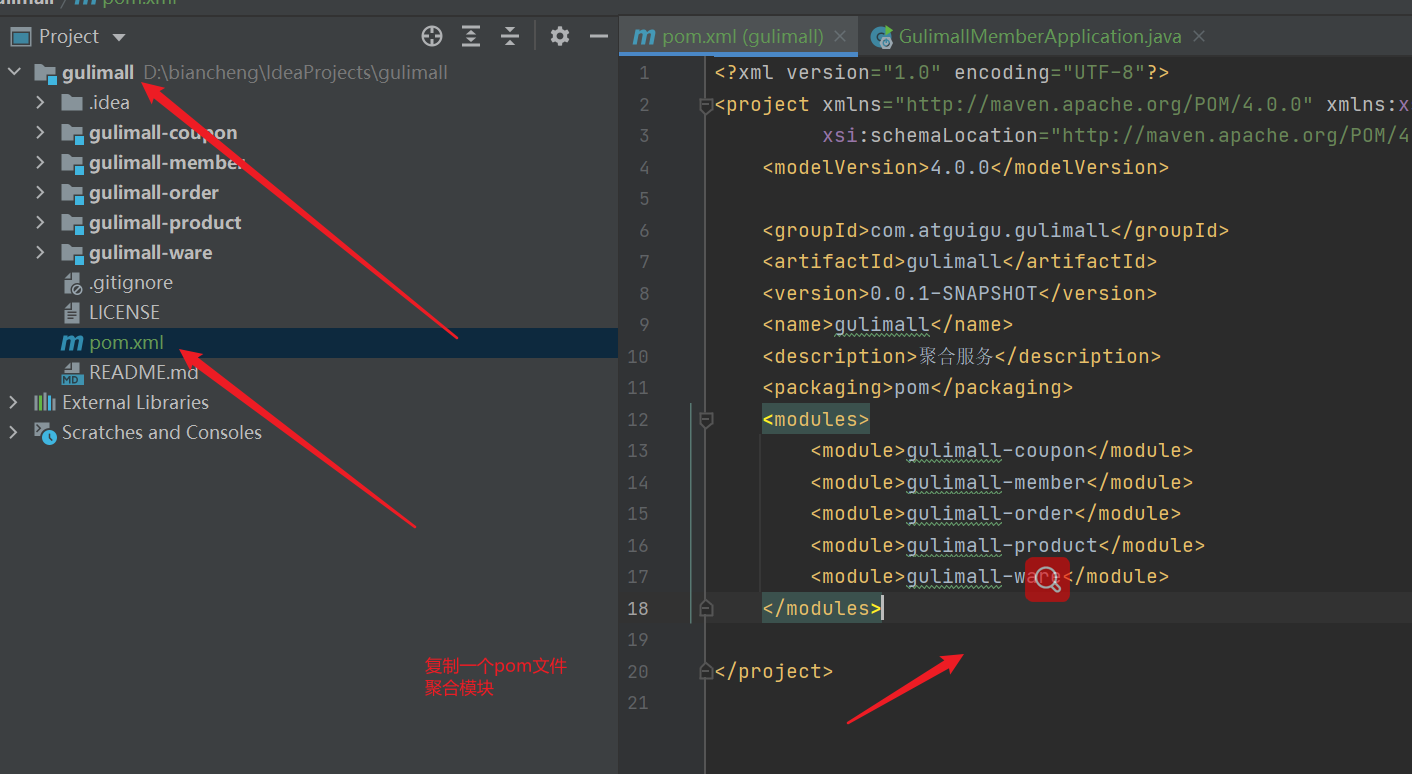Click the opening modules tag
This screenshot has height=774, width=1412.
[x=816, y=419]
